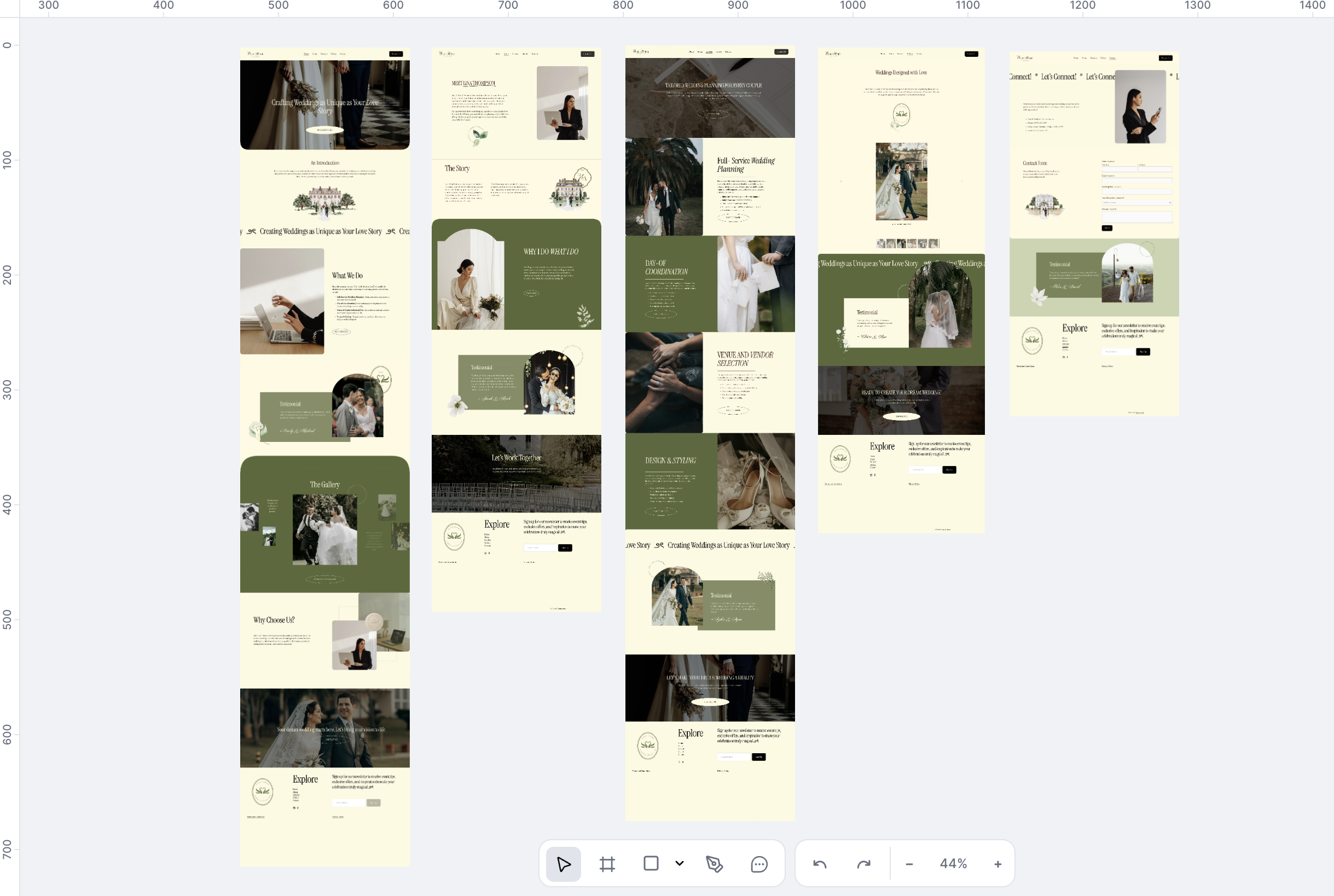1334x896 pixels.
Task: Click the Full-Service Wedding Planning heading
Action: [x=745, y=165]
